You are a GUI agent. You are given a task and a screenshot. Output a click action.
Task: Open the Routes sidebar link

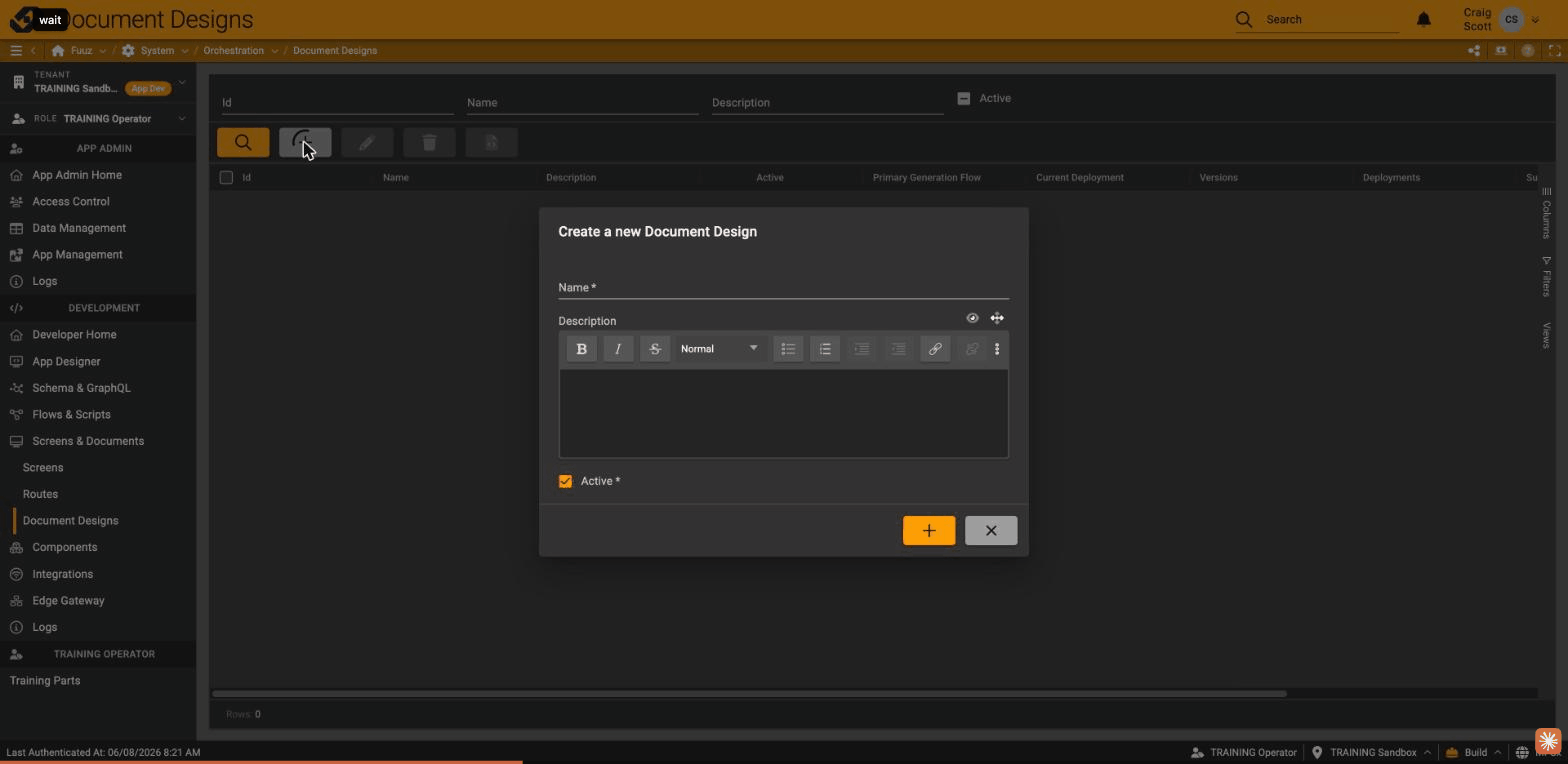40,494
